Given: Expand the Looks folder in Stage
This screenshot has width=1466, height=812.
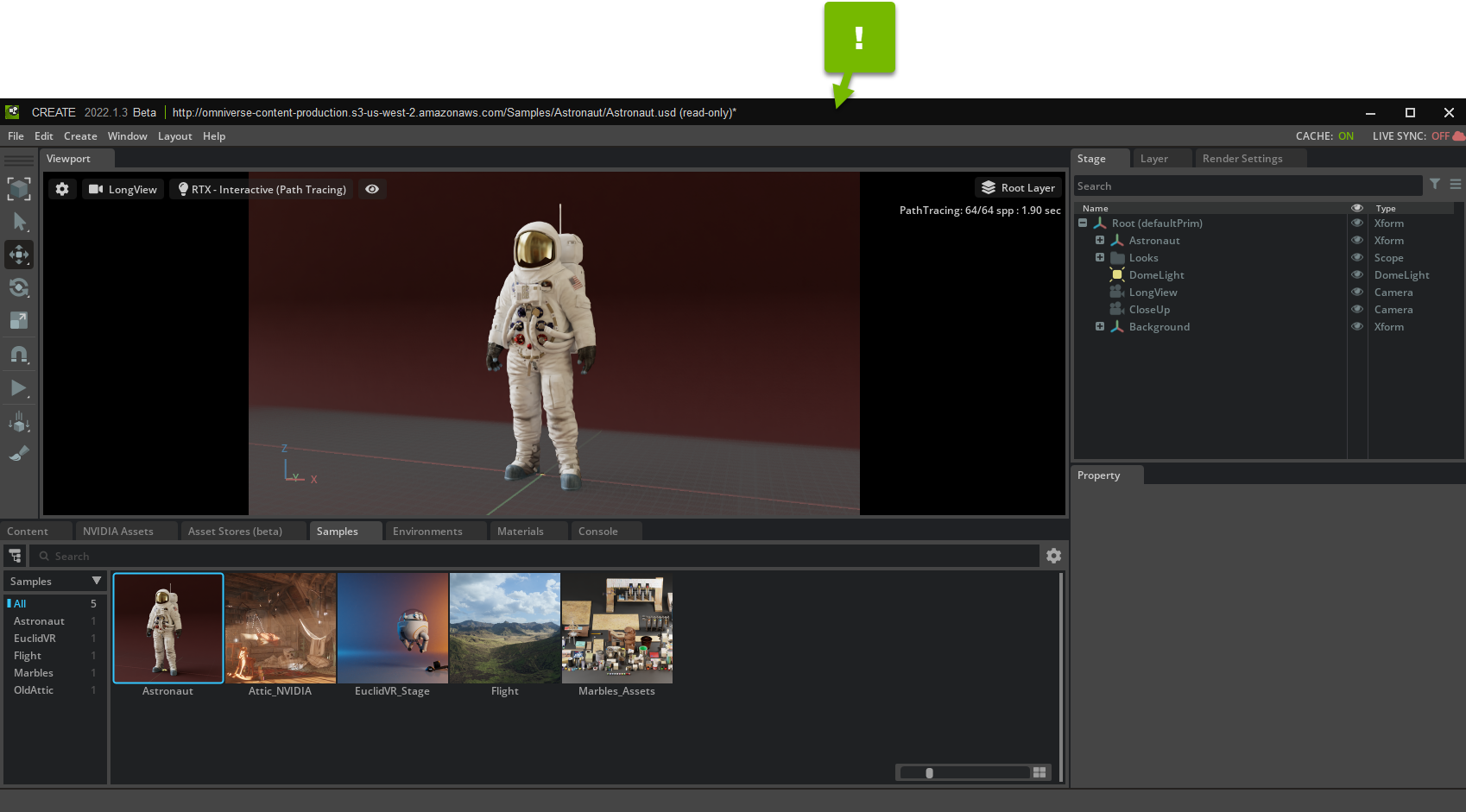Looking at the screenshot, I should pyautogui.click(x=1100, y=258).
